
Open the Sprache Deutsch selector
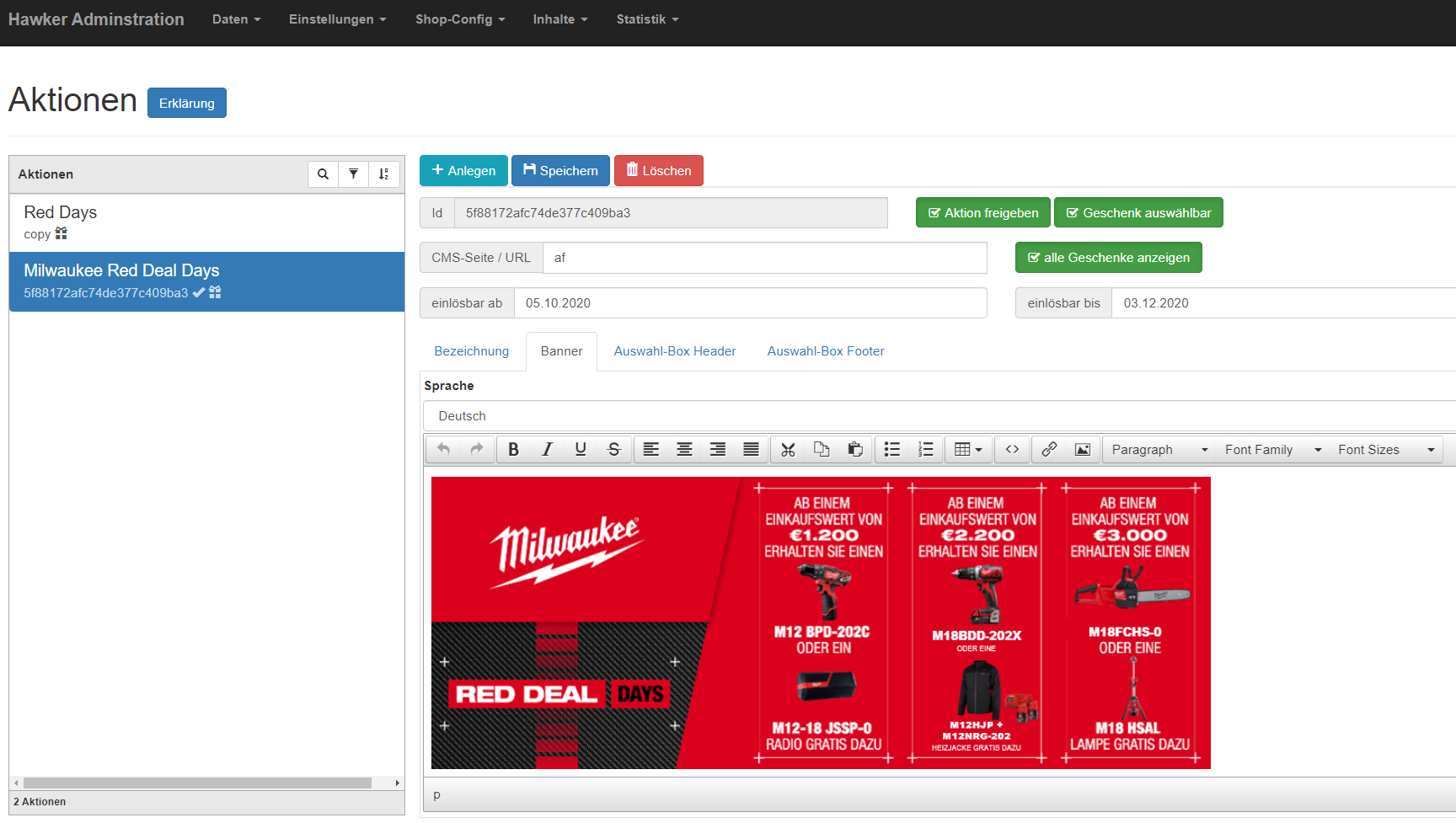pyautogui.click(x=939, y=416)
